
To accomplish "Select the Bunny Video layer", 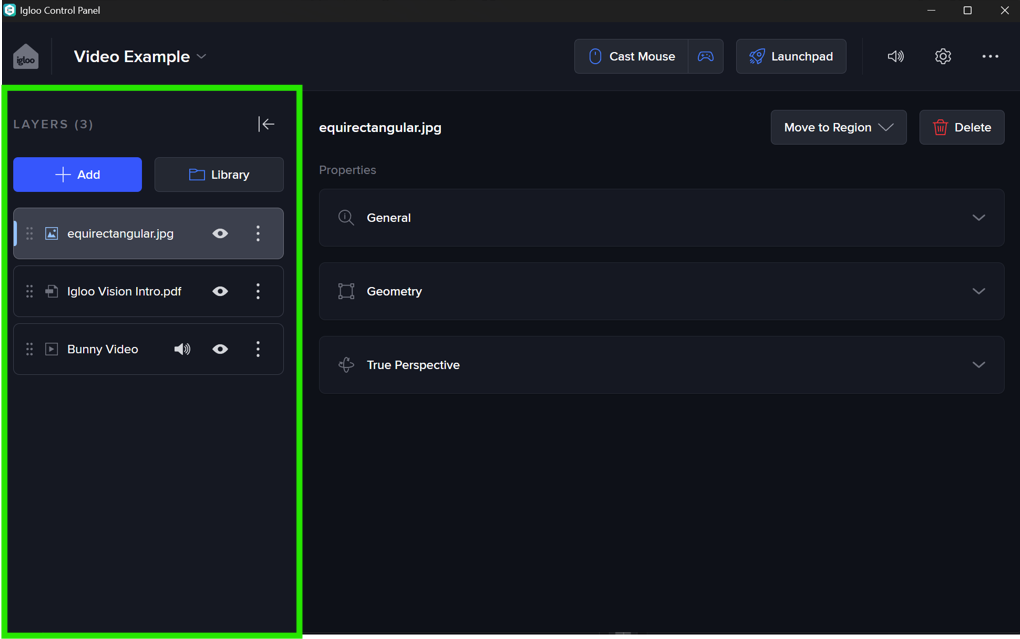I will 103,349.
